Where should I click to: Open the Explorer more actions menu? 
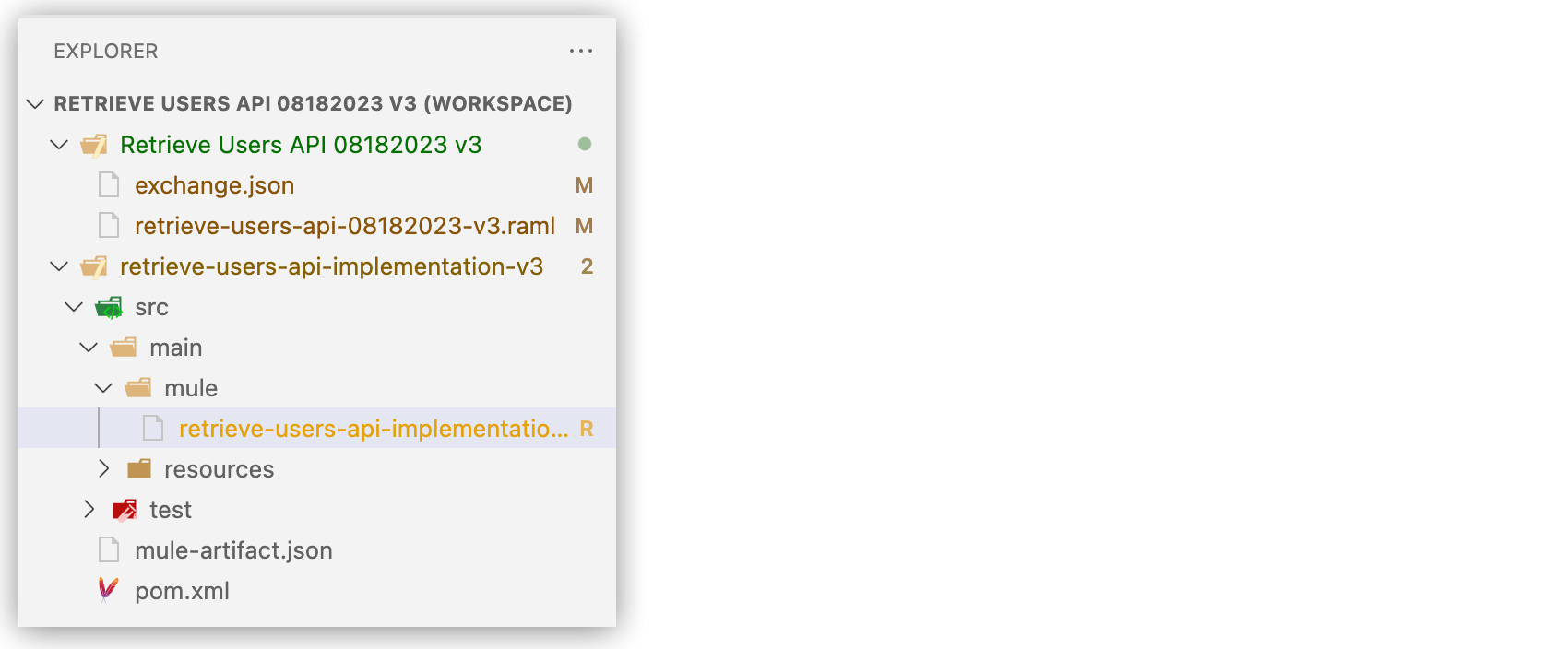[581, 51]
